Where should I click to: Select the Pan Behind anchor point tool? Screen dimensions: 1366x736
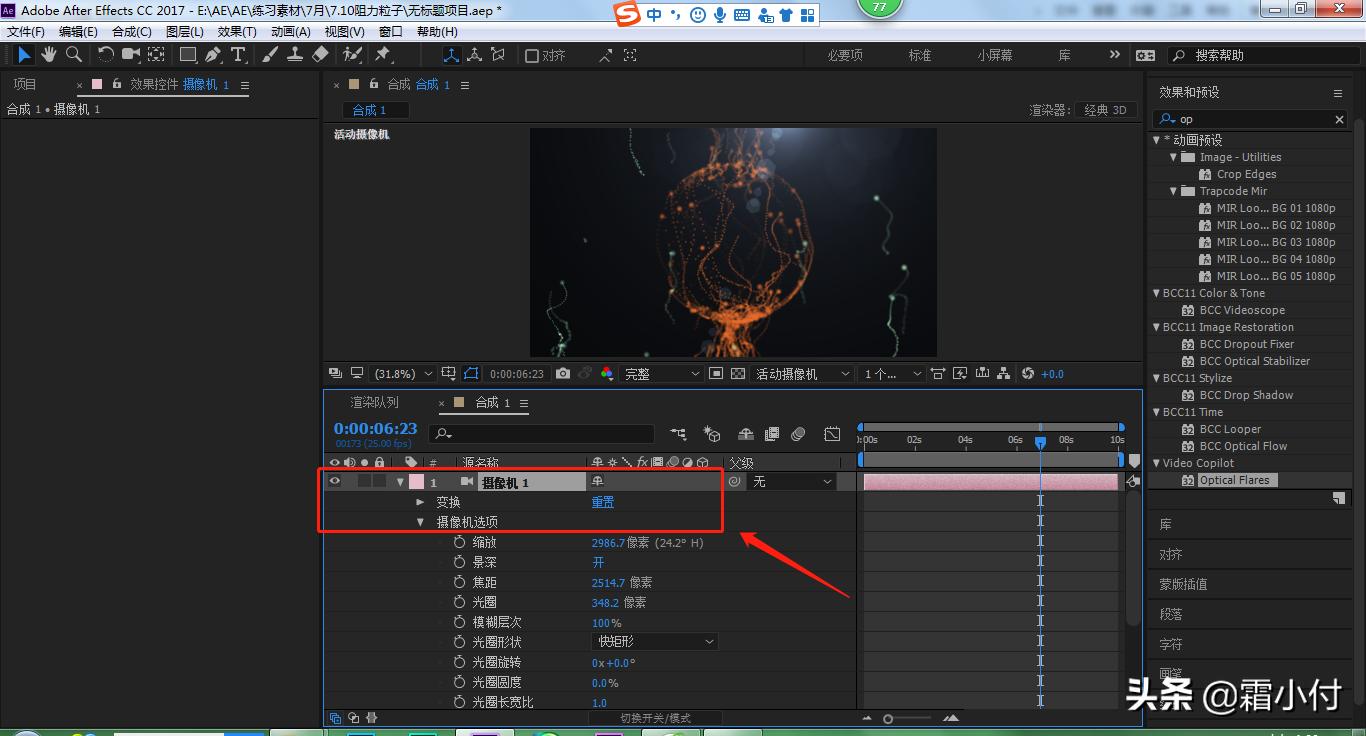click(x=157, y=55)
